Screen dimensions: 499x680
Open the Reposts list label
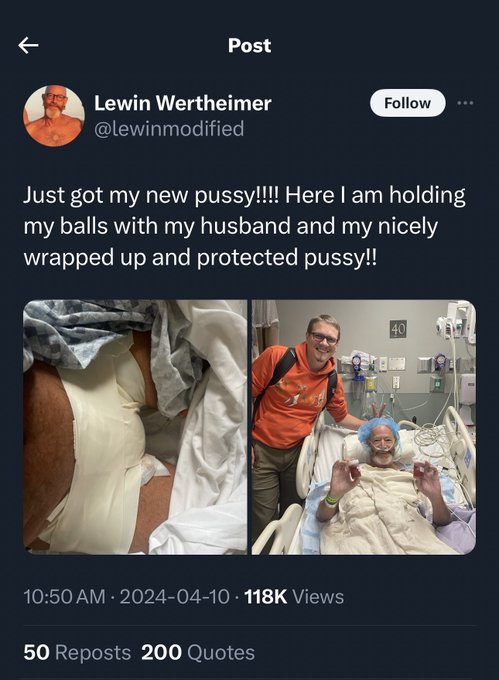pyautogui.click(x=93, y=652)
